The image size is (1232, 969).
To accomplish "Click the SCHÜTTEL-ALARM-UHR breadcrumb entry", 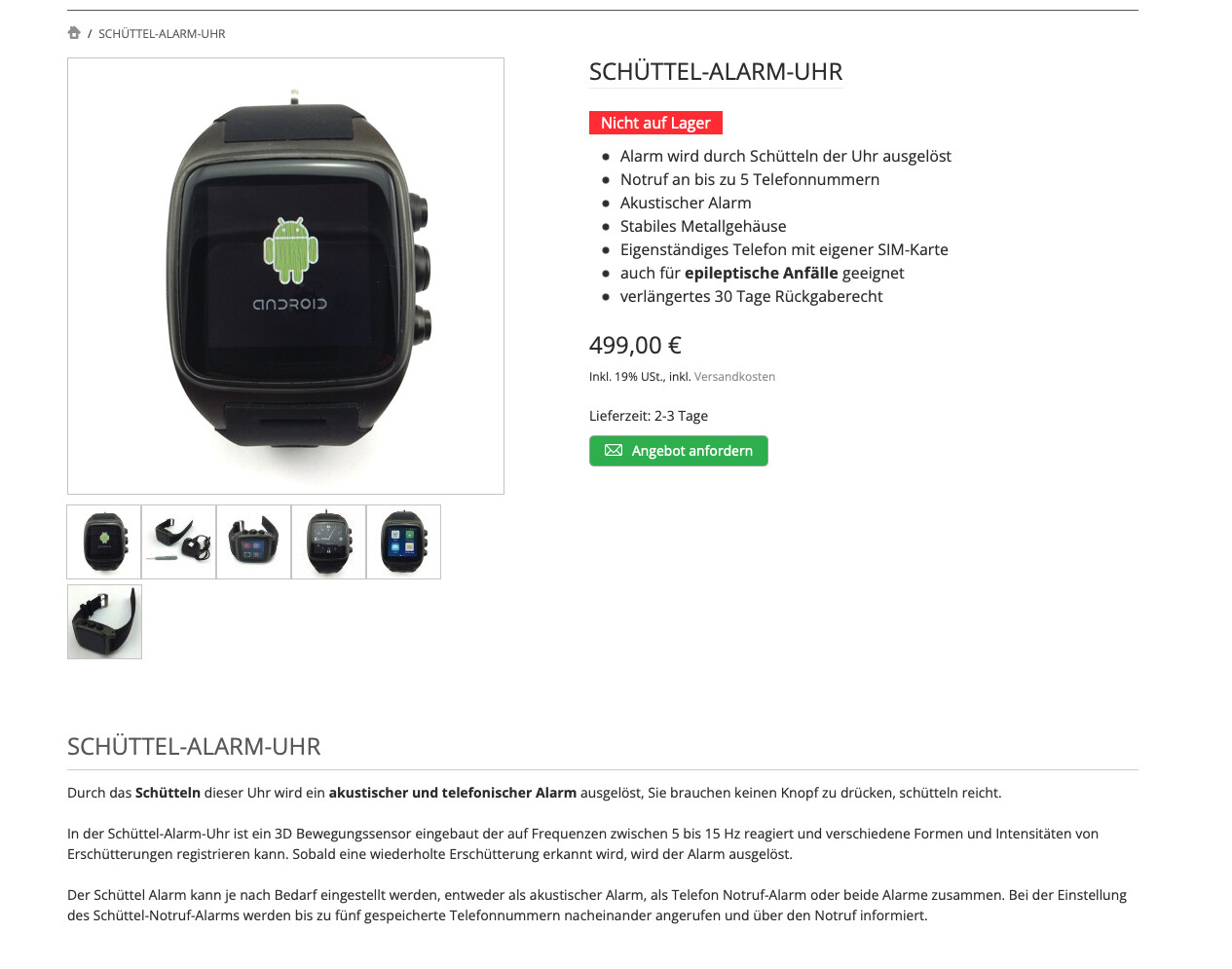I will click(162, 34).
